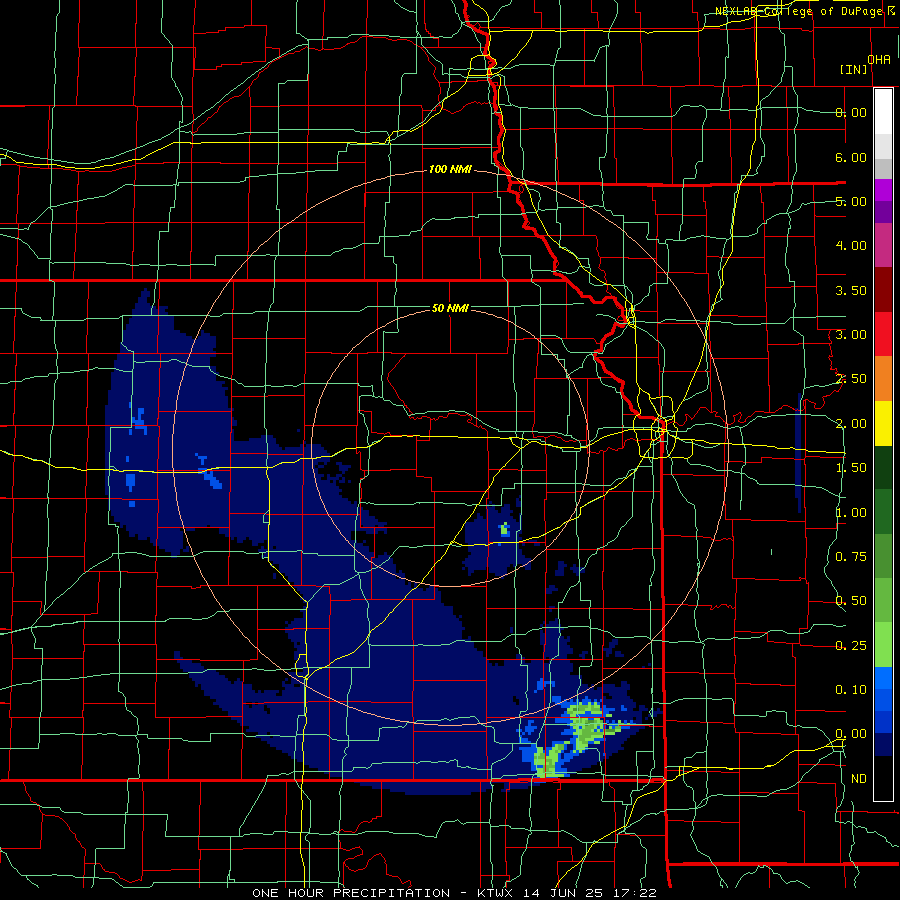Screen dimensions: 900x900
Task: Click the 'ND' legend label
Action: (859, 779)
